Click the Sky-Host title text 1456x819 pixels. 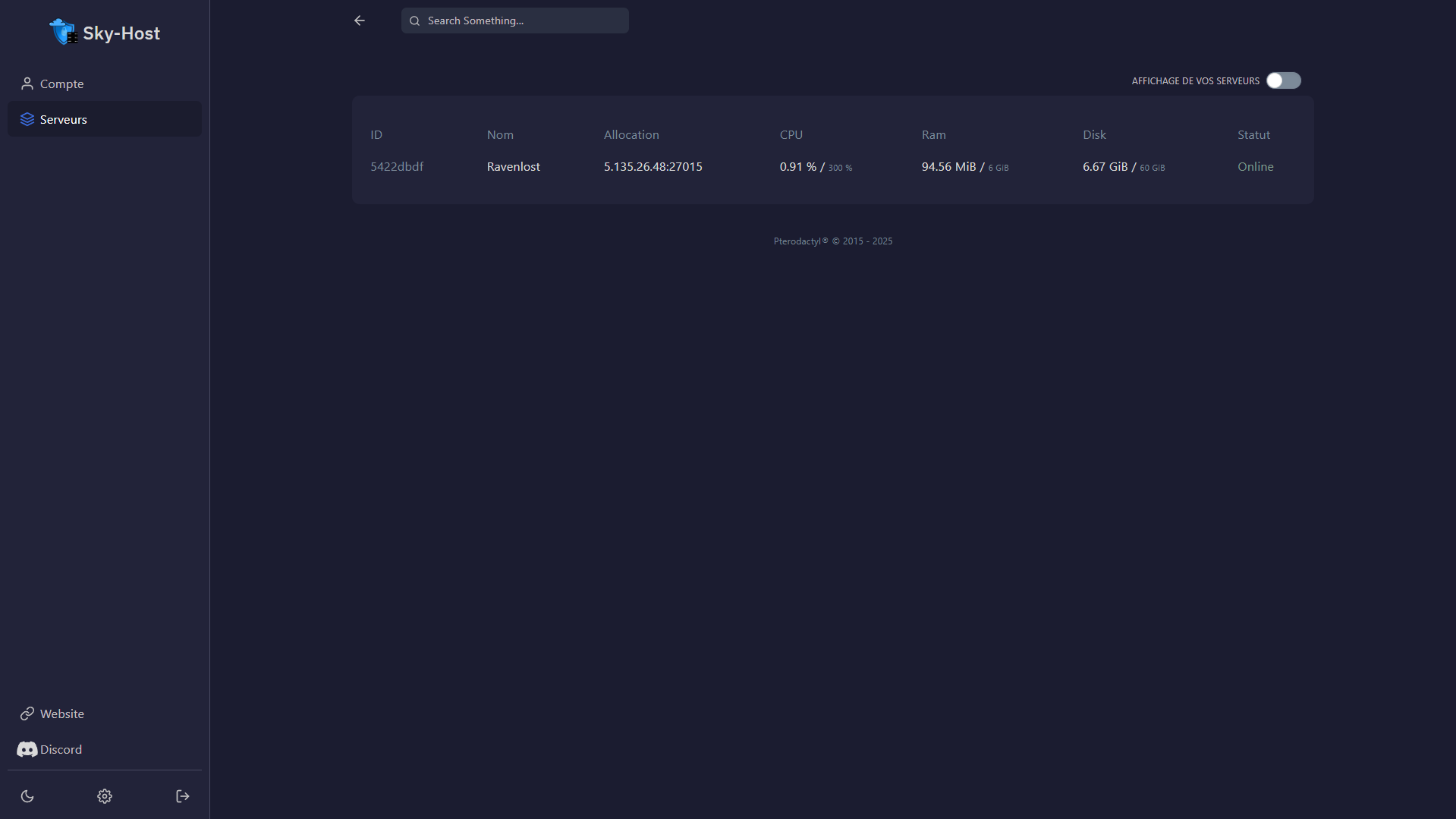coord(121,33)
